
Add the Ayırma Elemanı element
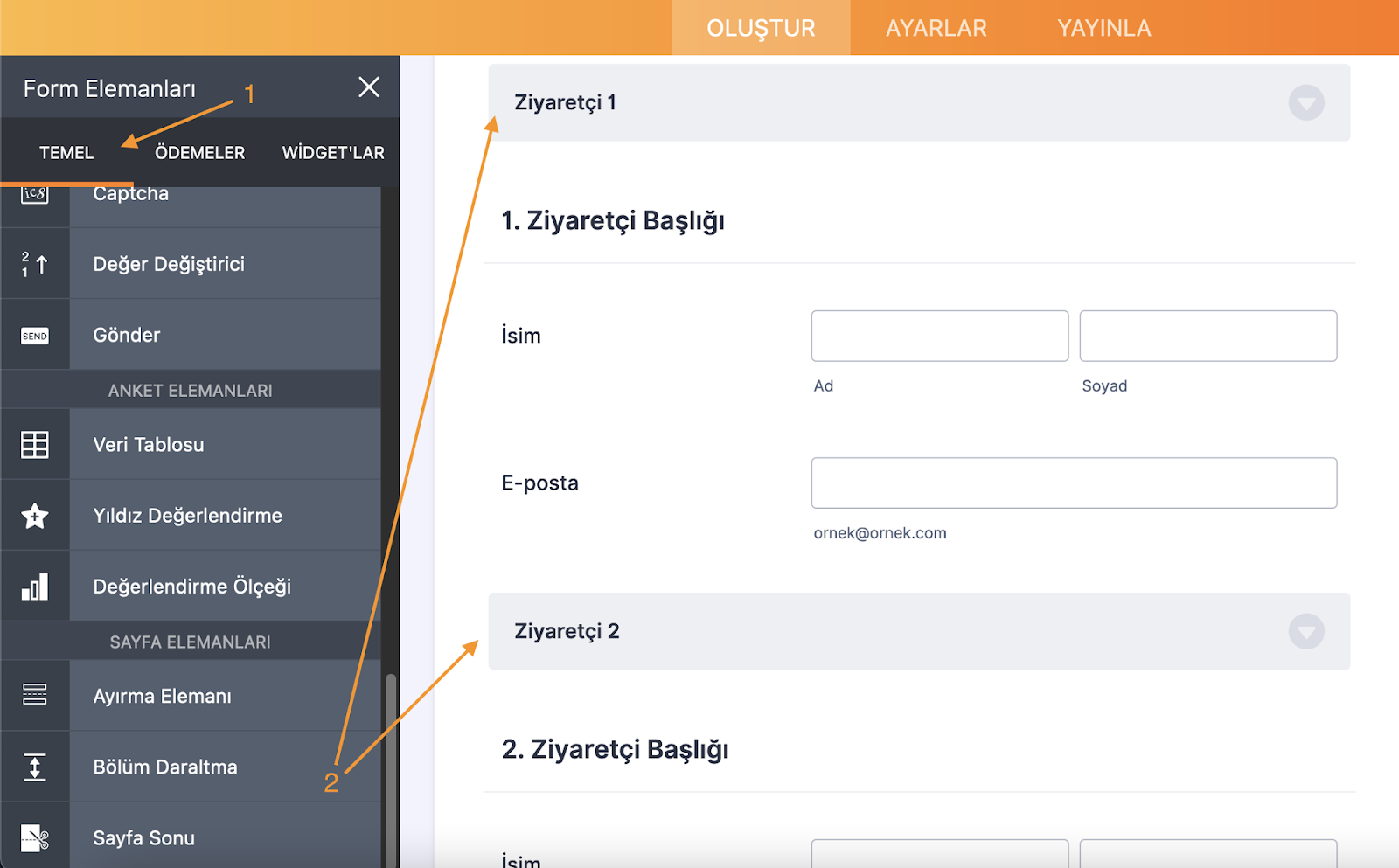(x=191, y=696)
